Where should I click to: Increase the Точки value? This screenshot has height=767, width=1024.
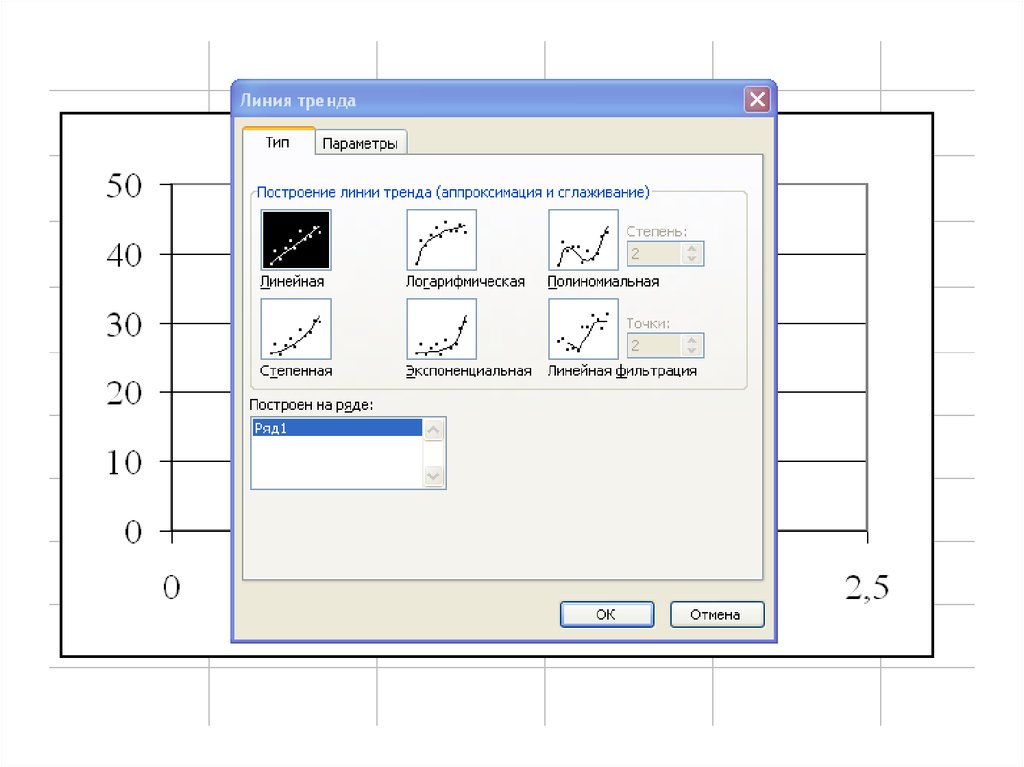pyautogui.click(x=692, y=340)
